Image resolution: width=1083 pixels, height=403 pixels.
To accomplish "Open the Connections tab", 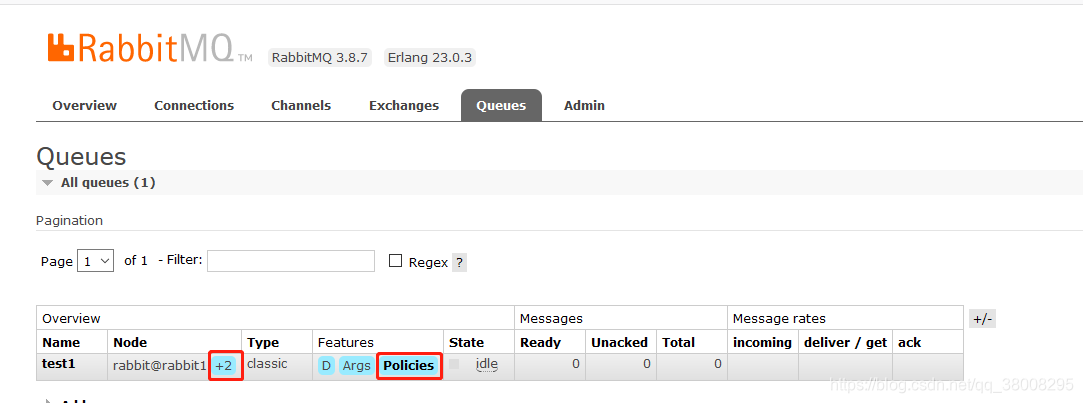I will [194, 106].
